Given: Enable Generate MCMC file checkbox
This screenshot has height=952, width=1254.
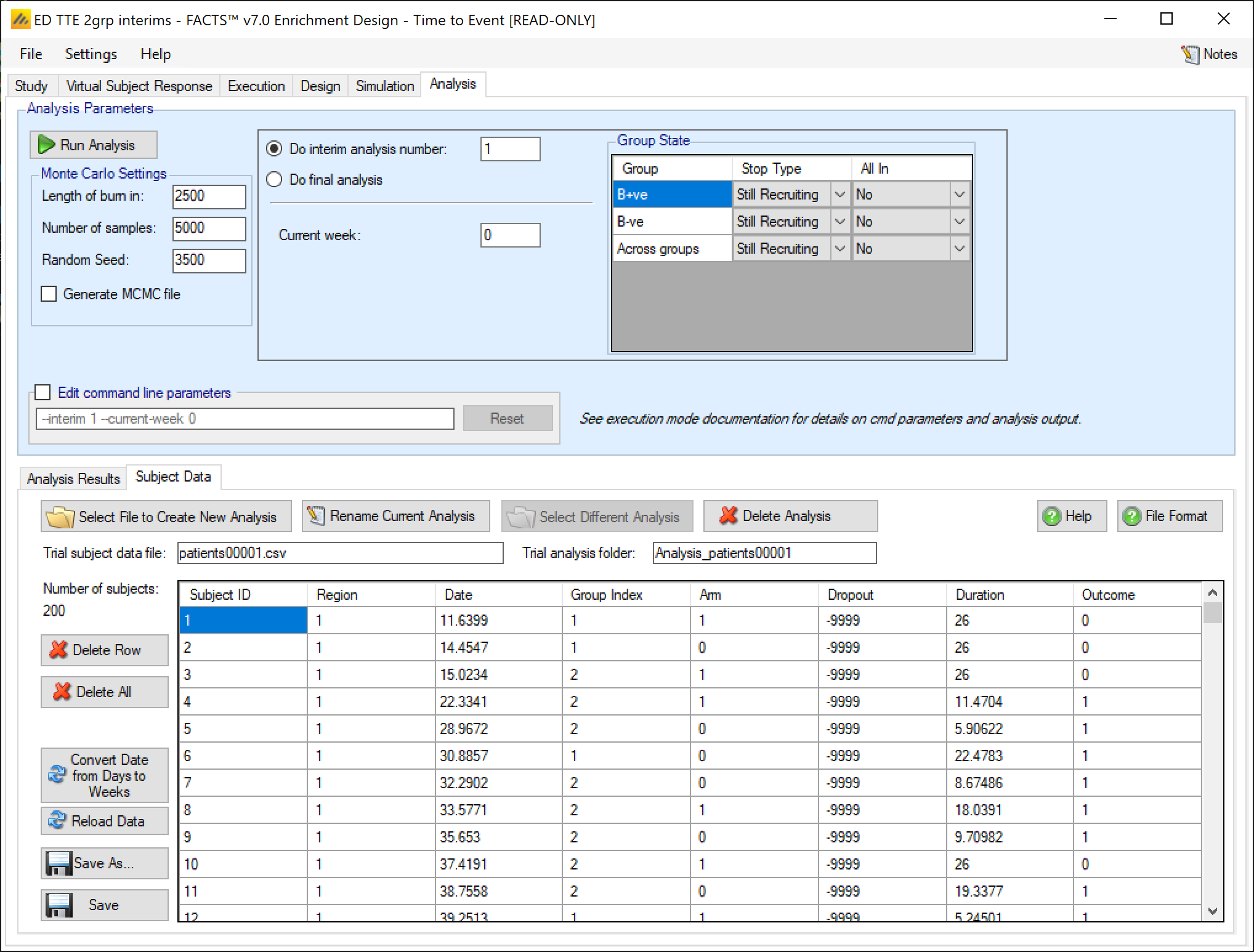Looking at the screenshot, I should point(49,294).
